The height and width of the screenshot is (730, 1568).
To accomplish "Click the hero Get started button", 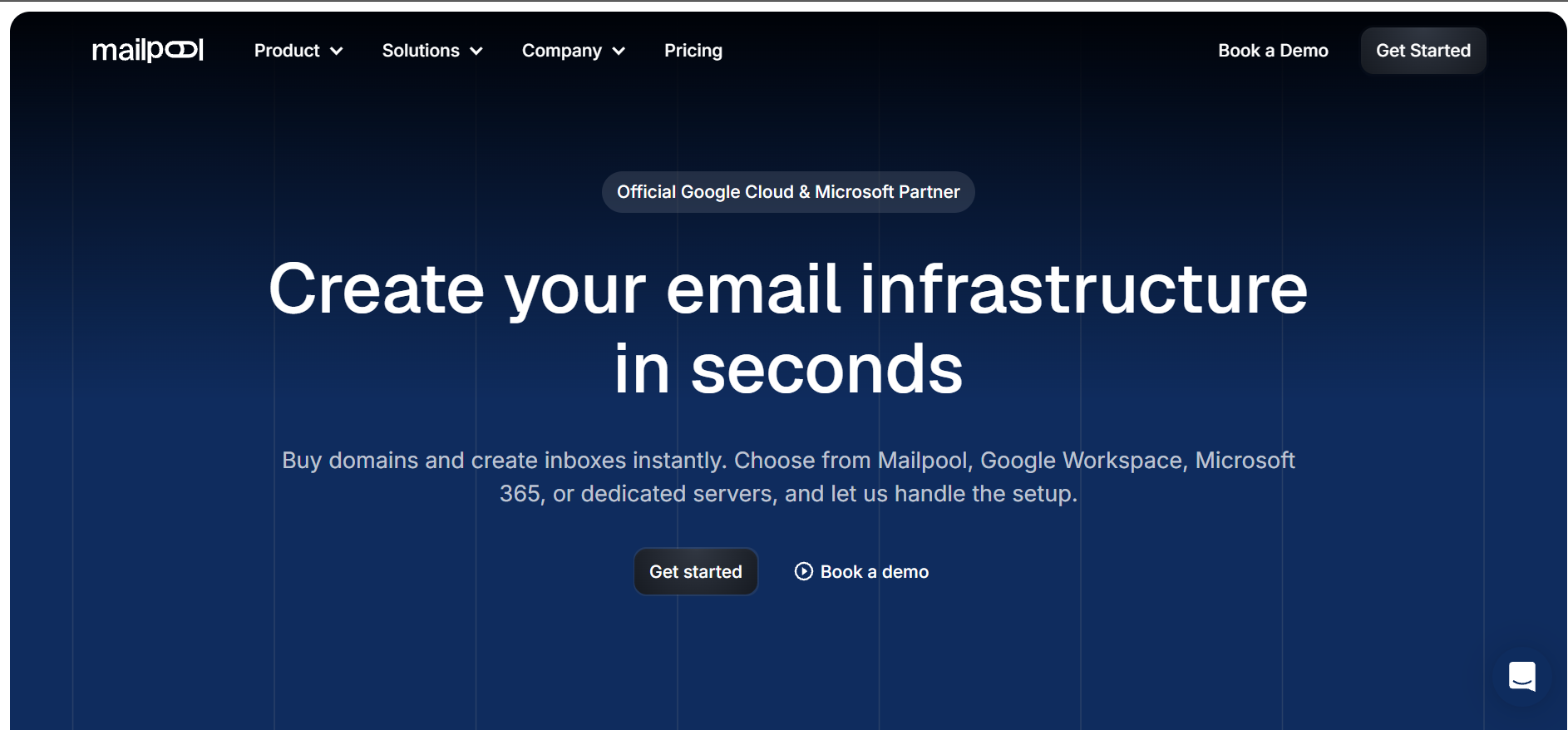I will pyautogui.click(x=696, y=571).
